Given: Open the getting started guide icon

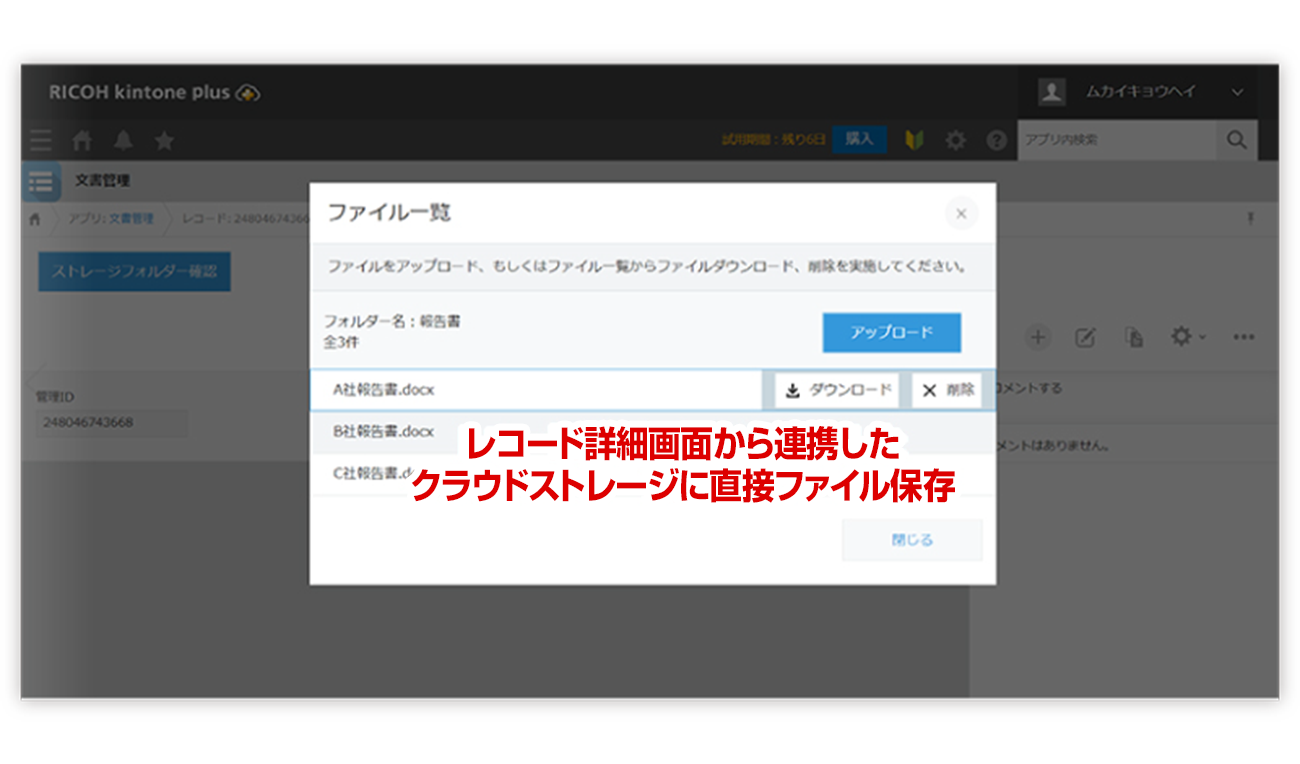Looking at the screenshot, I should click(x=915, y=140).
